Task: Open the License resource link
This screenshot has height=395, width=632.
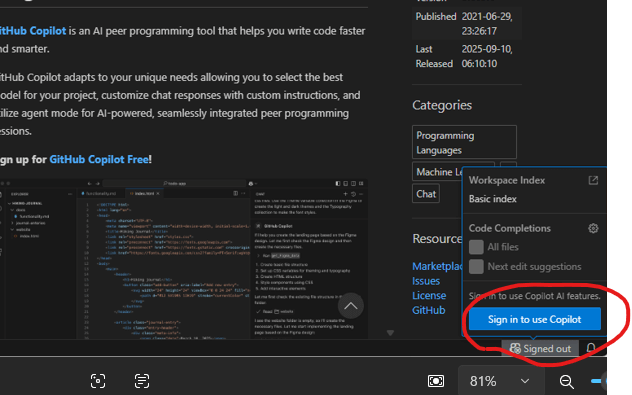Action: [x=429, y=295]
